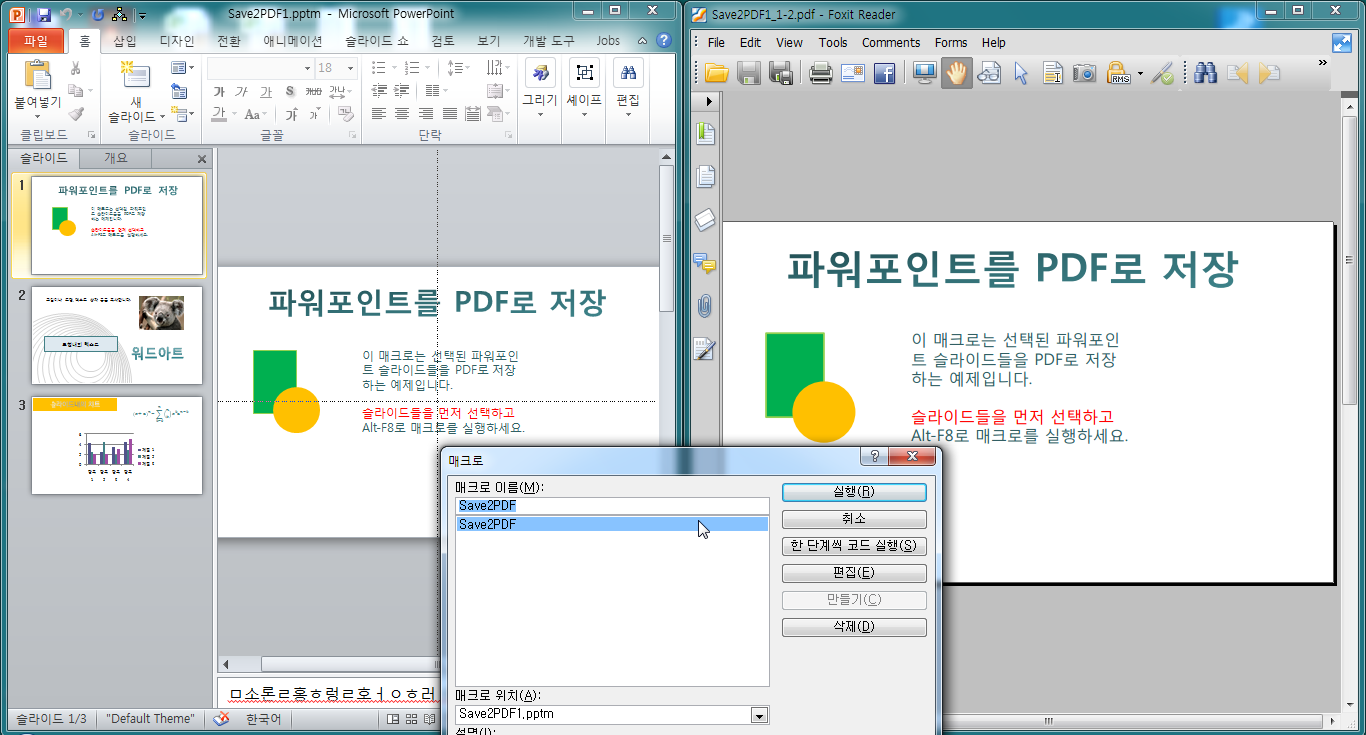This screenshot has width=1366, height=735.
Task: Switch to Normal view in PowerPoint status bar
Action: (394, 719)
